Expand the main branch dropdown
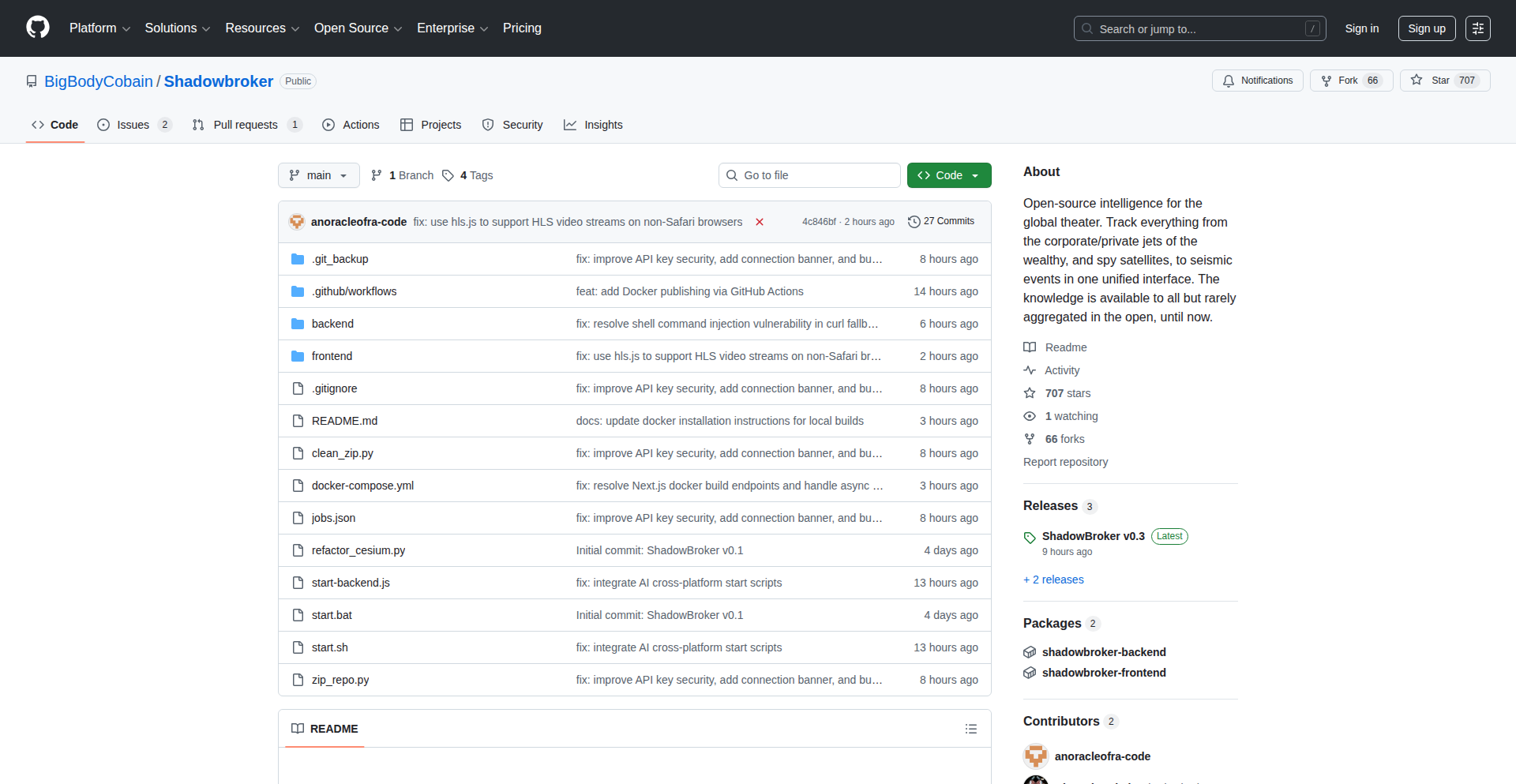The width and height of the screenshot is (1516, 784). coord(318,175)
